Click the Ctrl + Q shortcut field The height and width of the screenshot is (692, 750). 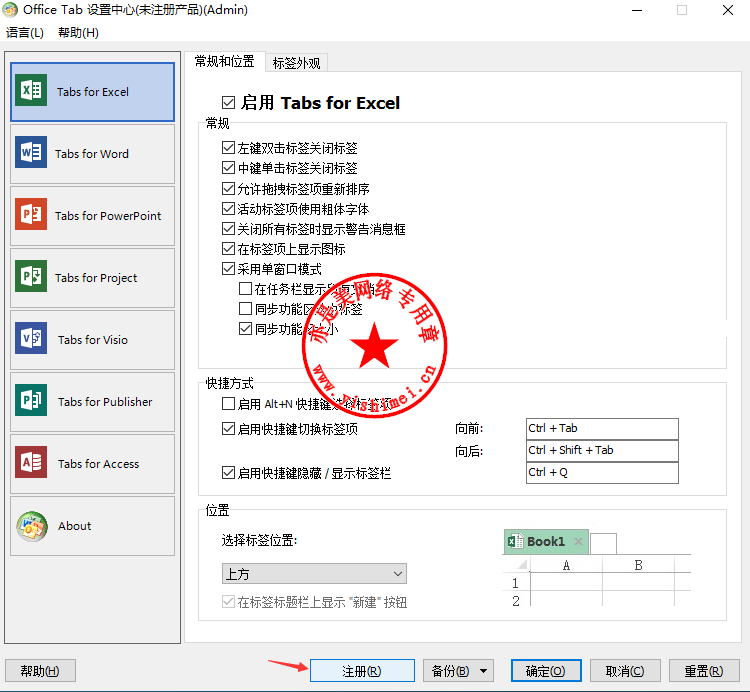[602, 472]
